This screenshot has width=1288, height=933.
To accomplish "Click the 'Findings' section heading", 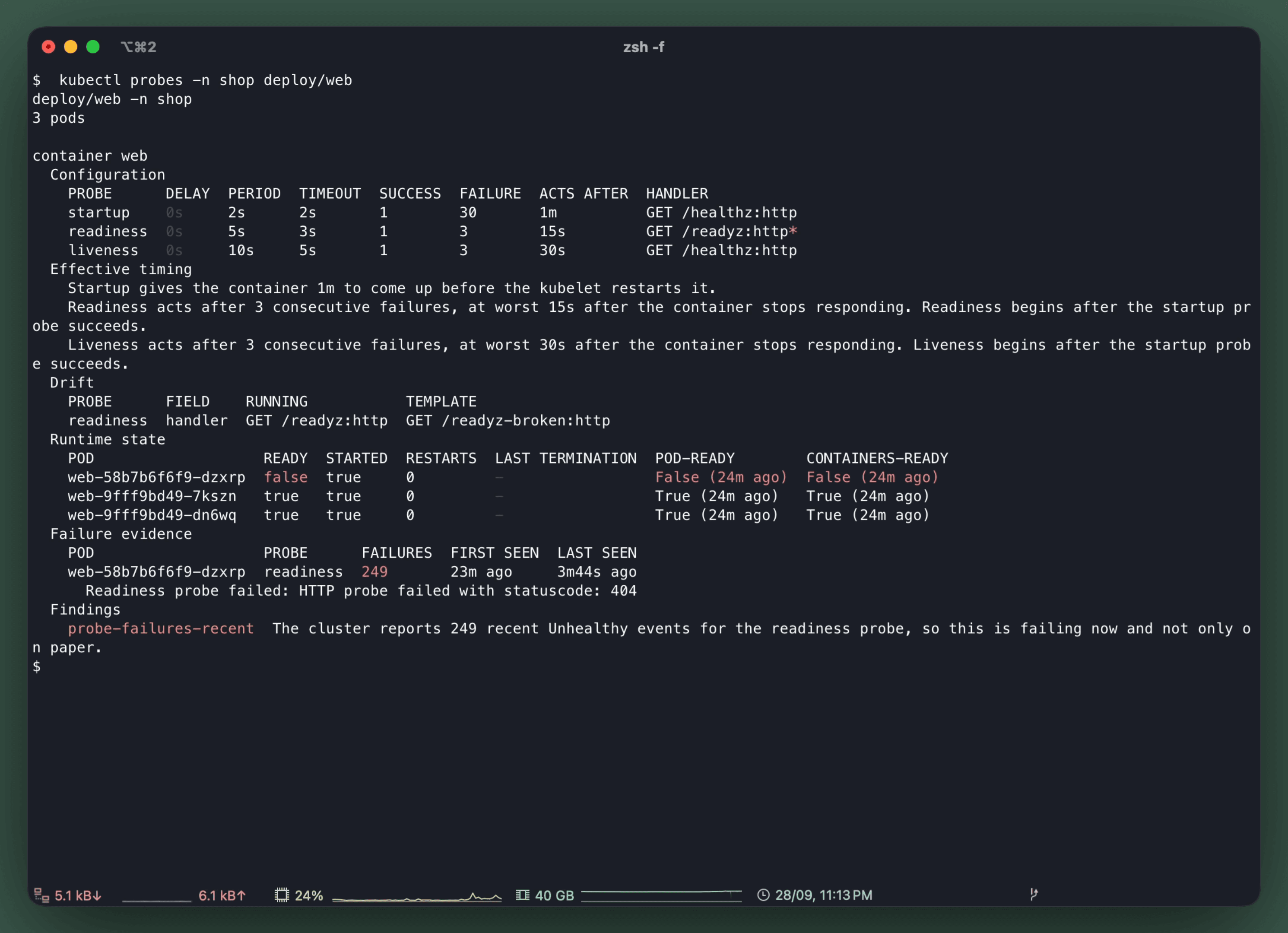I will (x=85, y=610).
